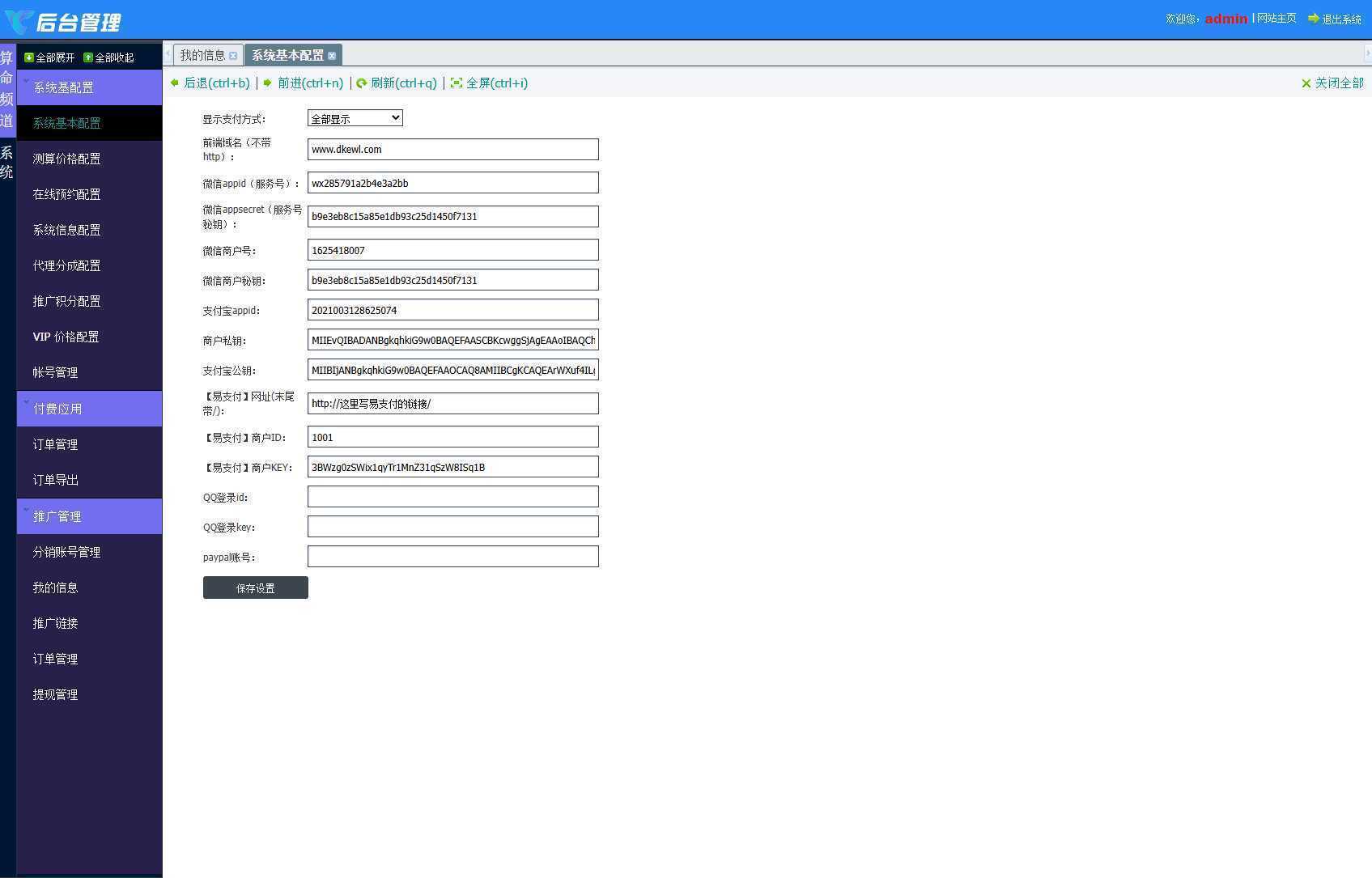Viewport: 1372px width, 878px height.
Task: Click the 微信商户秘钥 input field
Action: click(453, 280)
